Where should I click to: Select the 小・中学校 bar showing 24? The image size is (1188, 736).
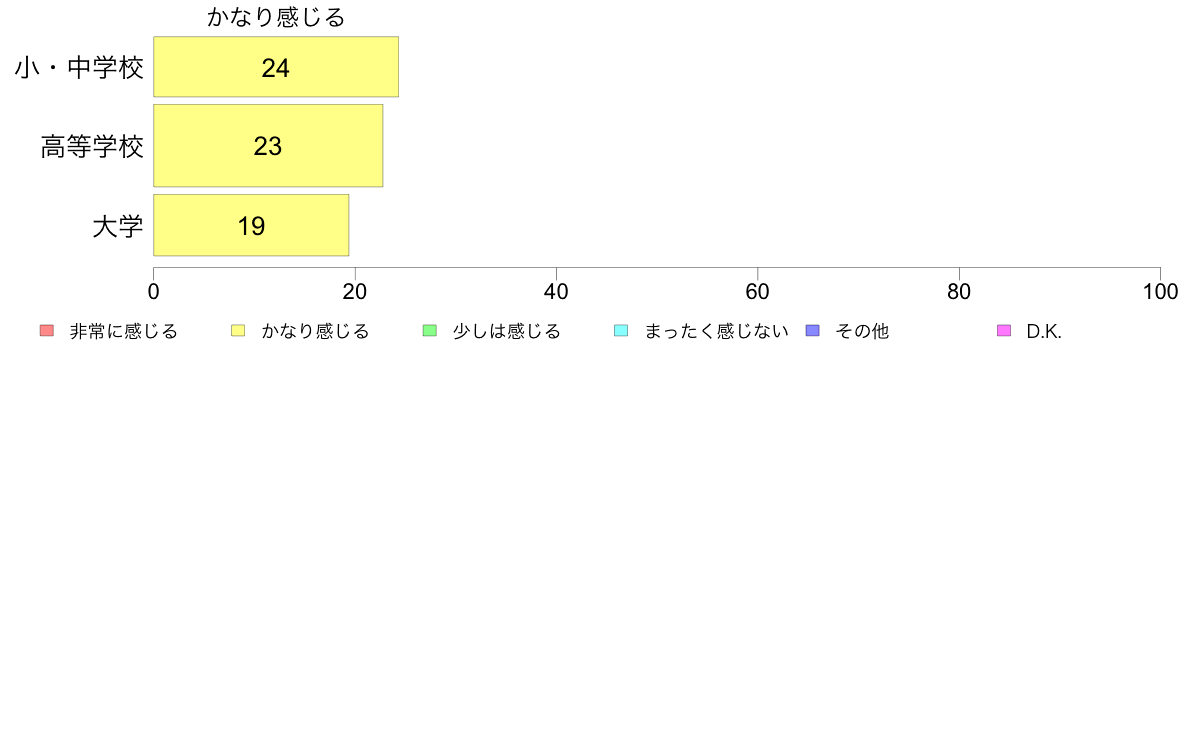pos(276,67)
